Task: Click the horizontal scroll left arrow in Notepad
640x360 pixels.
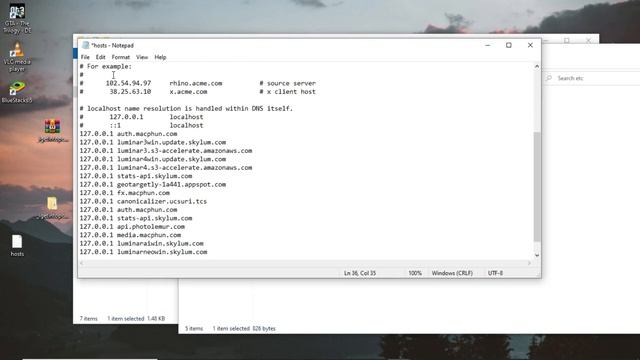Action: pos(82,263)
